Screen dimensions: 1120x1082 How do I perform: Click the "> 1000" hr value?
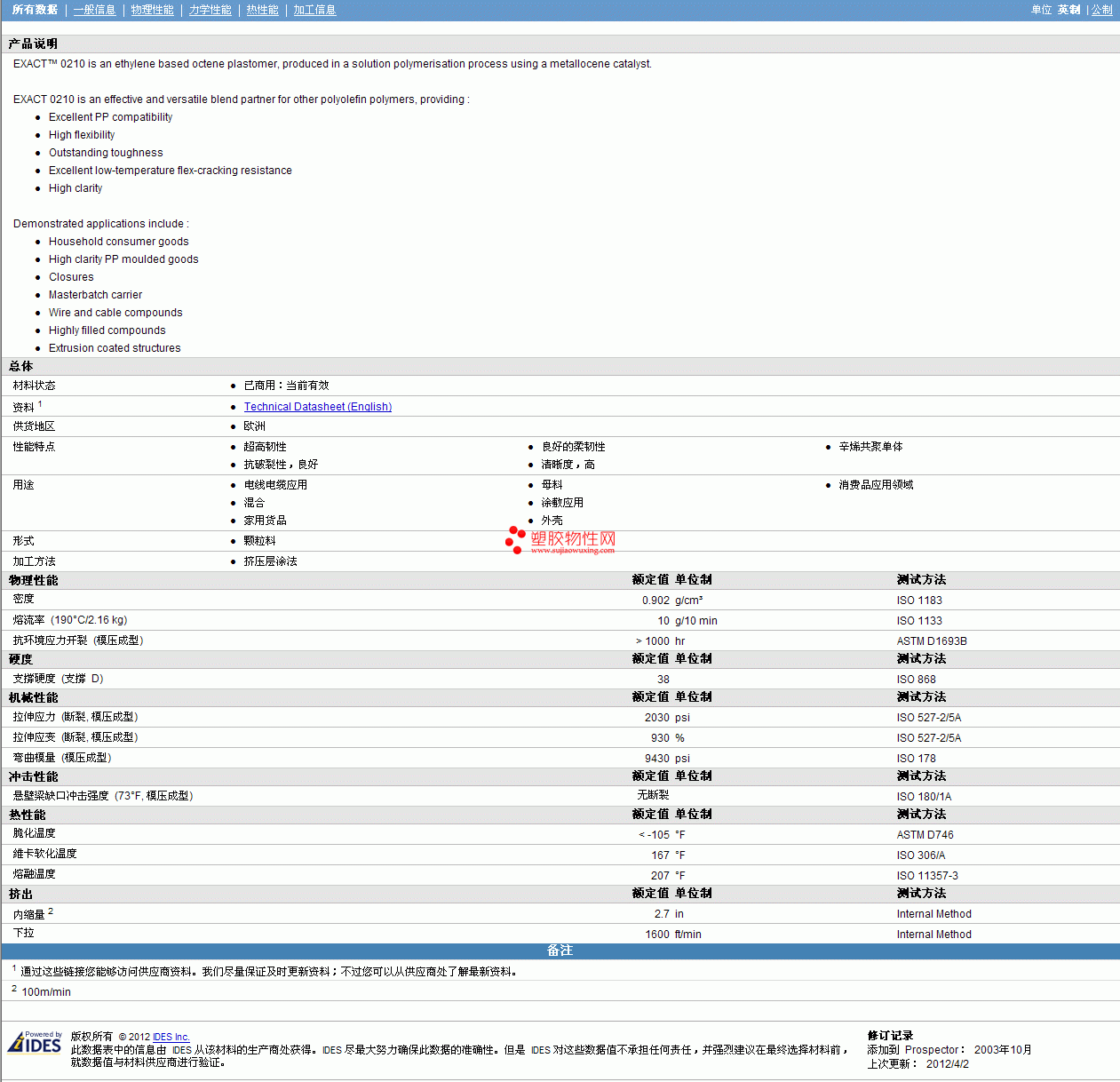(653, 641)
